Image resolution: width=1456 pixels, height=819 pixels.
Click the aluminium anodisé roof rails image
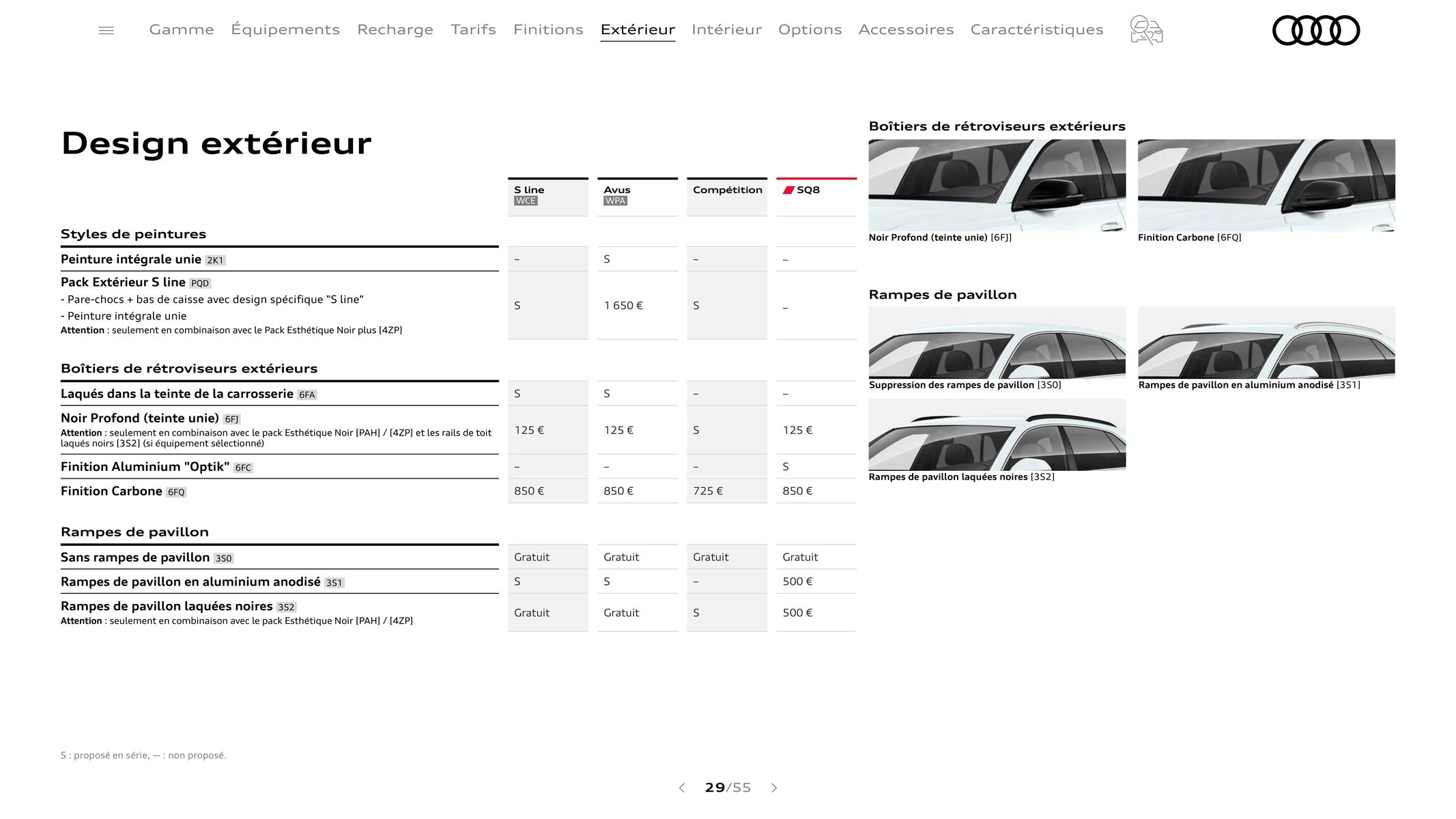point(1266,343)
